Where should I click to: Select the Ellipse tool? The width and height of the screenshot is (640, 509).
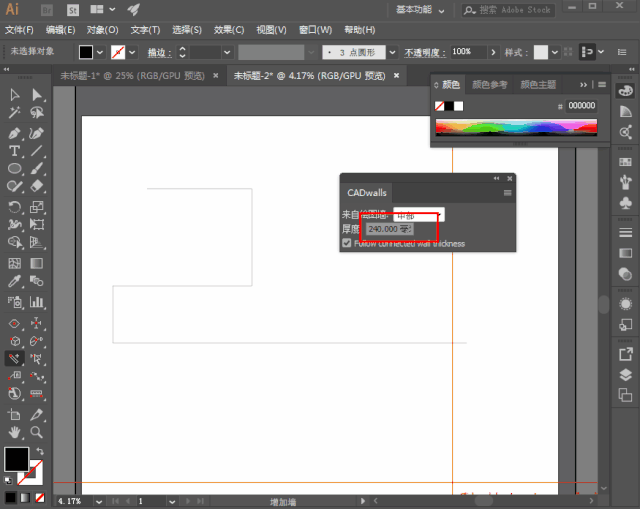point(15,169)
